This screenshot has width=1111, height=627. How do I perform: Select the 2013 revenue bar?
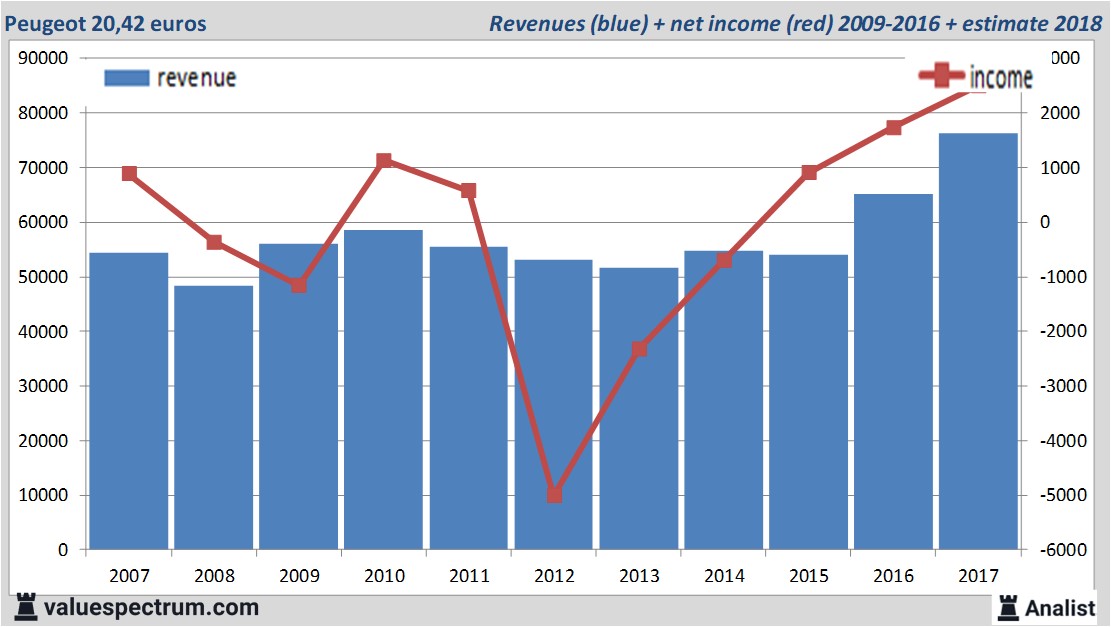pos(639,408)
